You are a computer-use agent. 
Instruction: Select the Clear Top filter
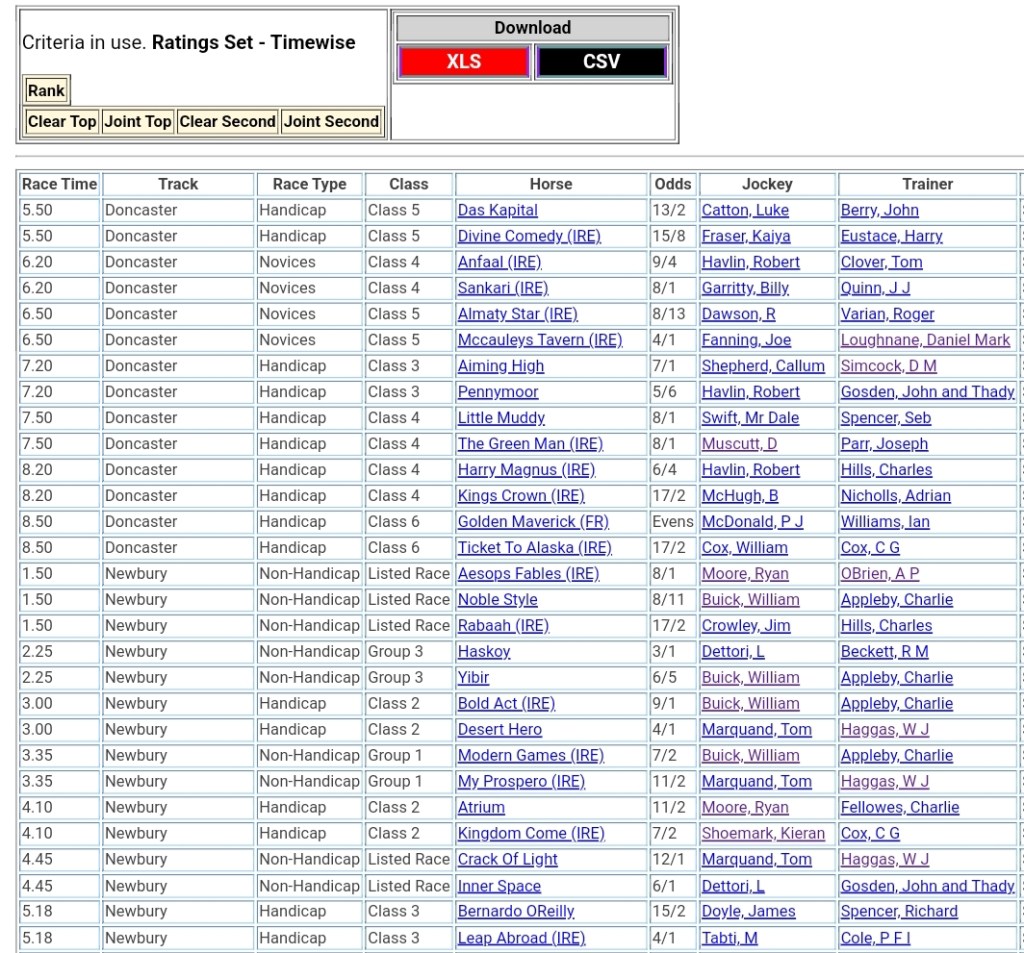[x=62, y=122]
